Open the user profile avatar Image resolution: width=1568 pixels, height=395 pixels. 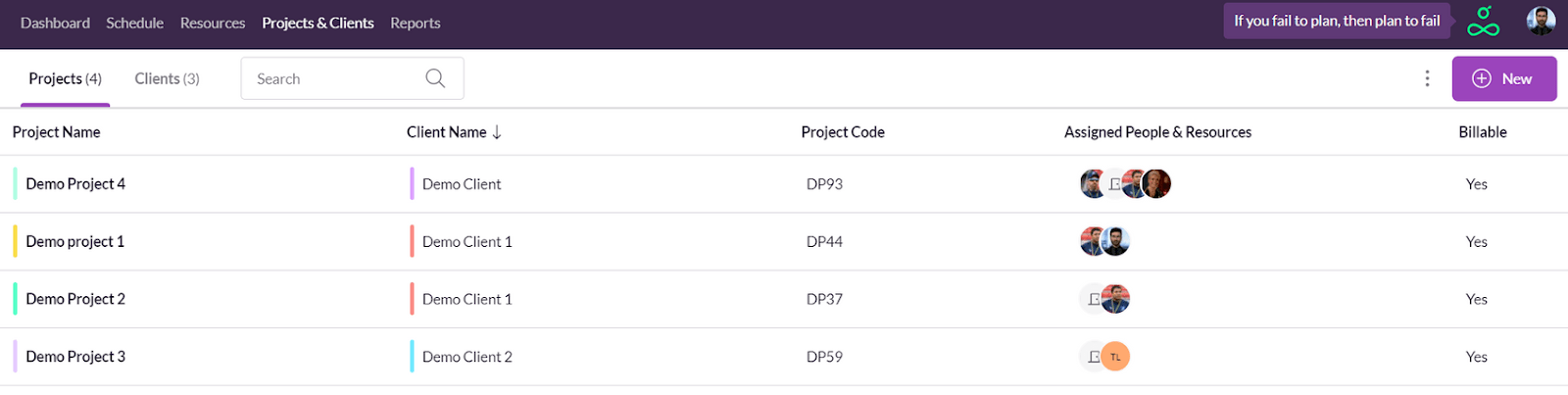coord(1541,21)
